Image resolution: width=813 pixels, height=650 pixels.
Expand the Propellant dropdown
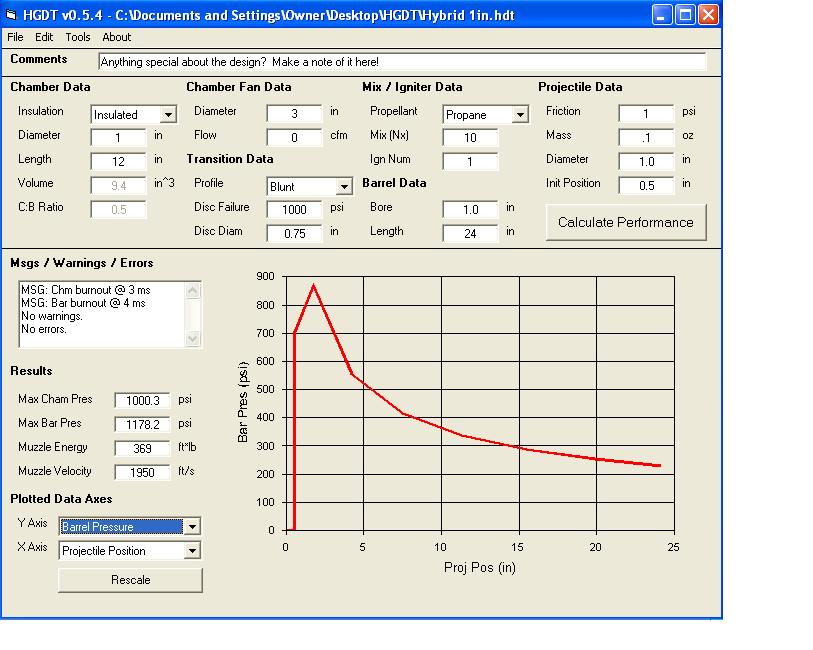click(x=520, y=115)
